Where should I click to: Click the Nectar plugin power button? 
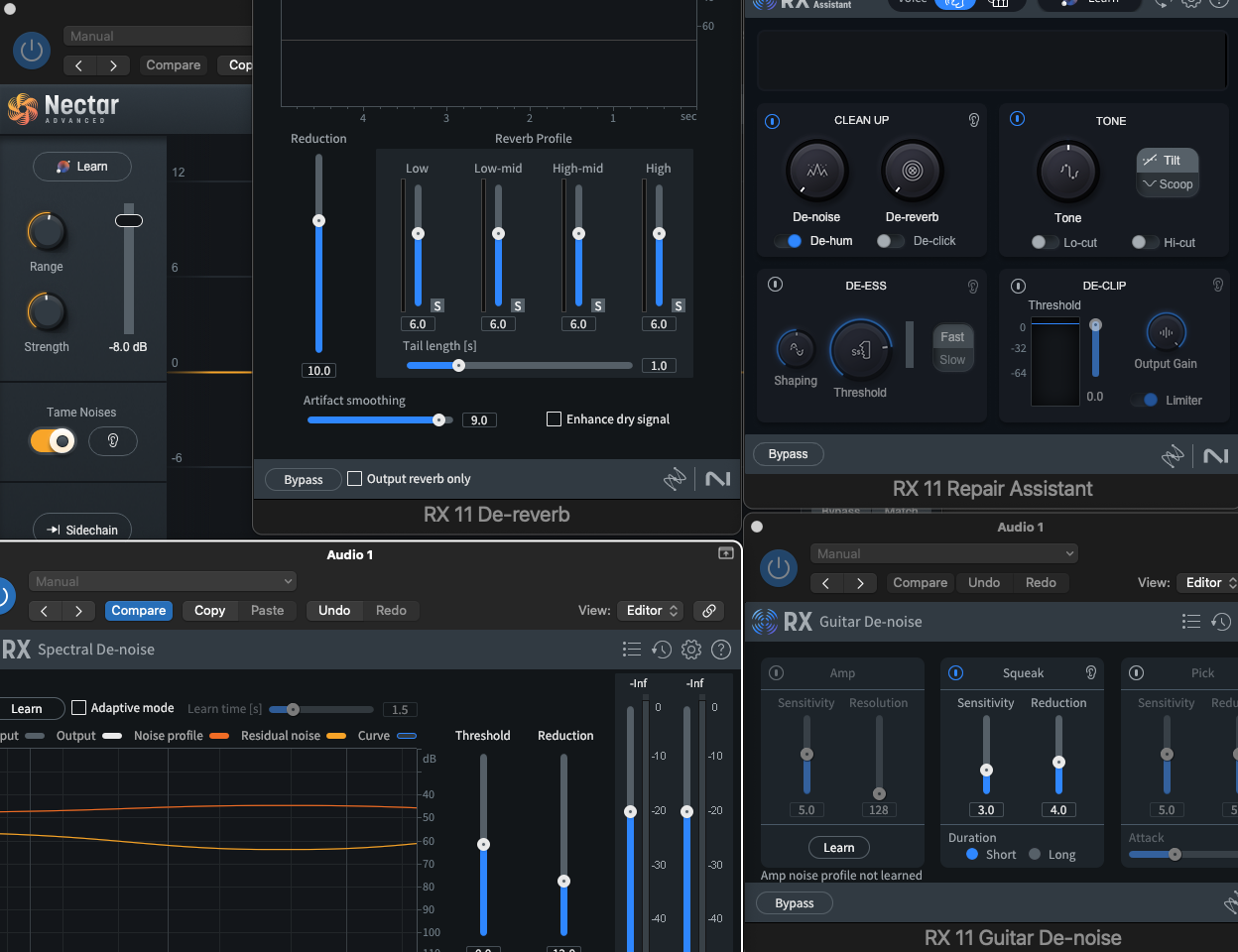(32, 50)
